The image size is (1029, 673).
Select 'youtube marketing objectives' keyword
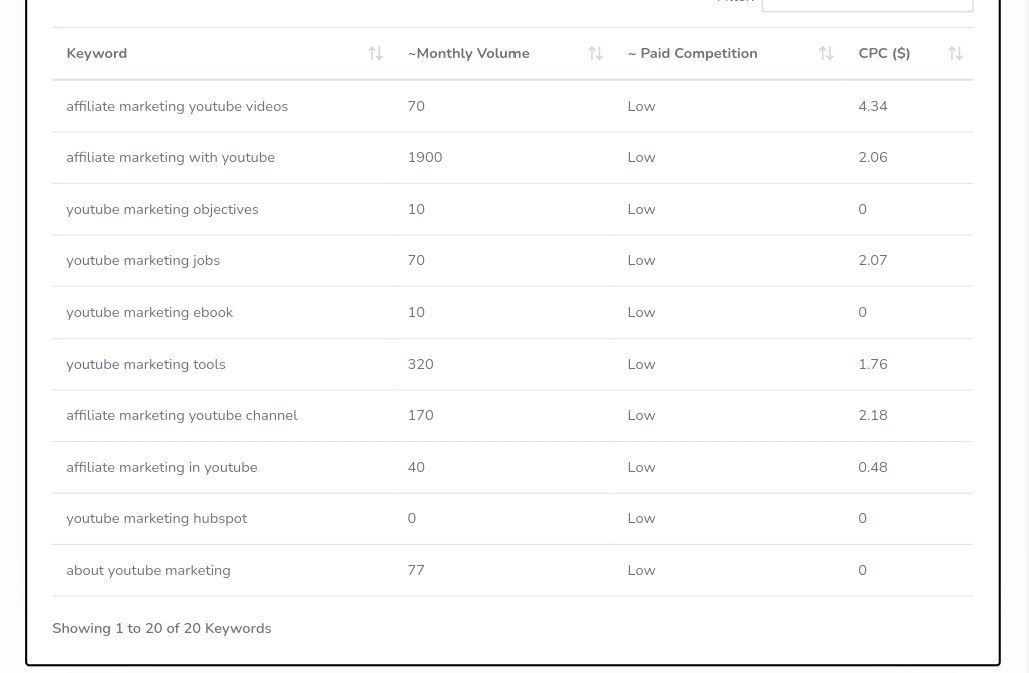pos(162,209)
